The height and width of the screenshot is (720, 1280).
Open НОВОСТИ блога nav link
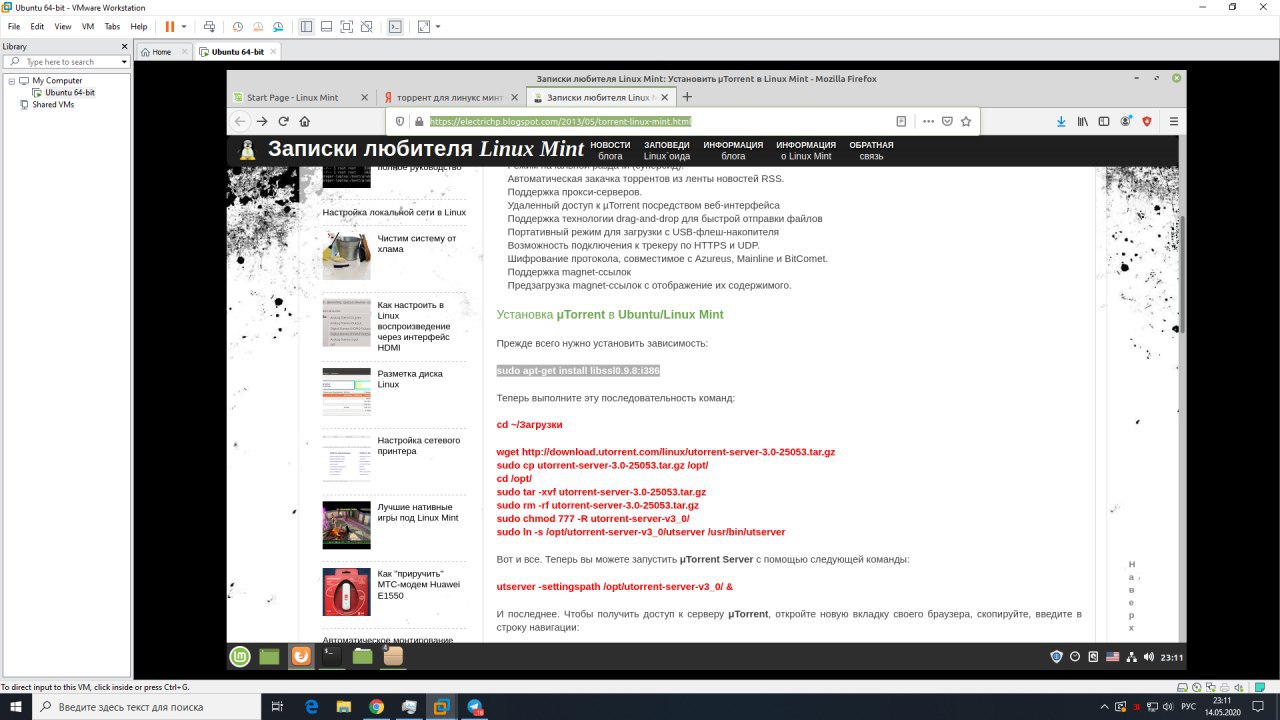pyautogui.click(x=610, y=150)
